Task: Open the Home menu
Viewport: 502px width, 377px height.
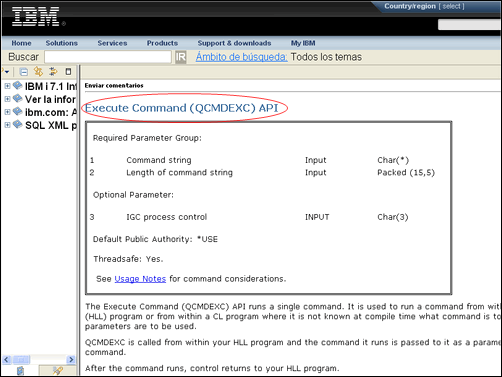Action: point(21,43)
